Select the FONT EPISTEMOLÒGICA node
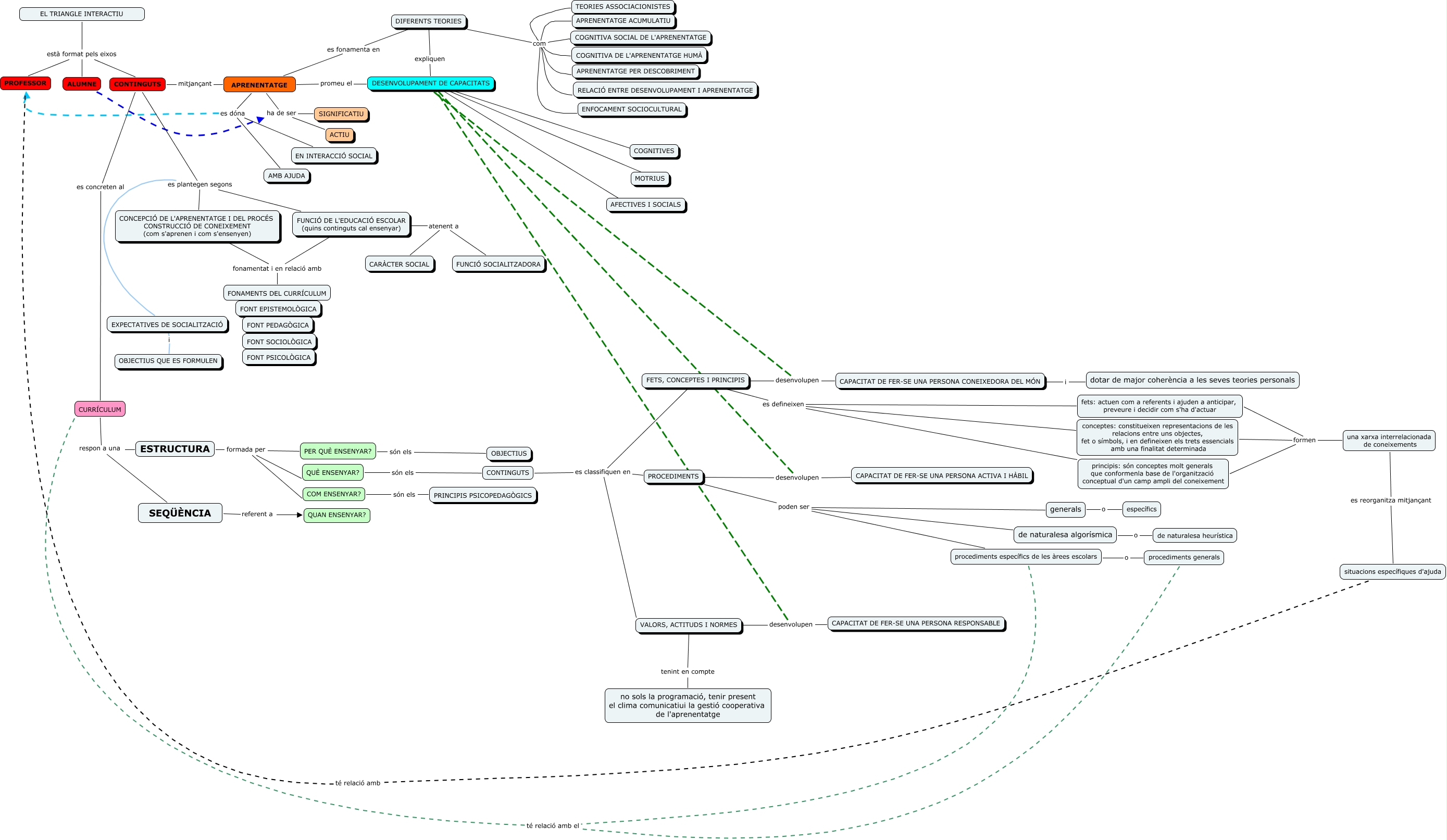The image size is (1447, 840). [278, 309]
